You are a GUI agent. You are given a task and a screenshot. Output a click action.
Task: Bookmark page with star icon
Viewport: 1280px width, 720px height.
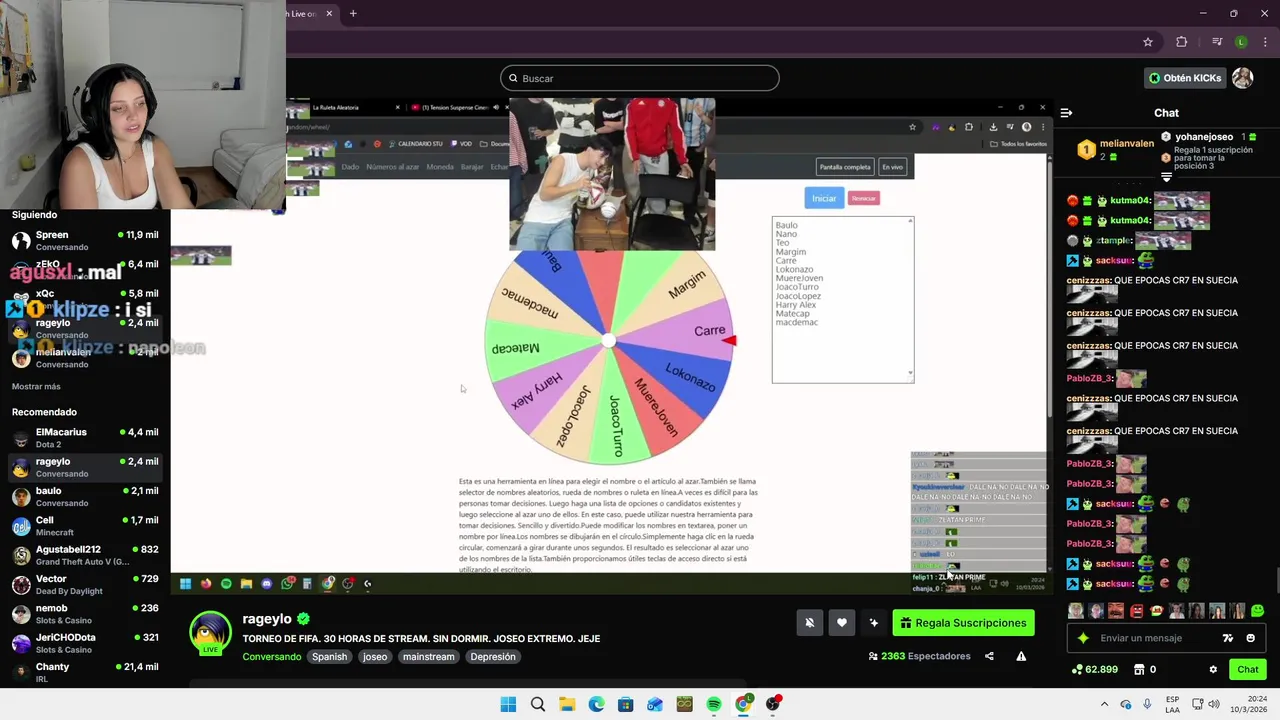pos(1148,42)
